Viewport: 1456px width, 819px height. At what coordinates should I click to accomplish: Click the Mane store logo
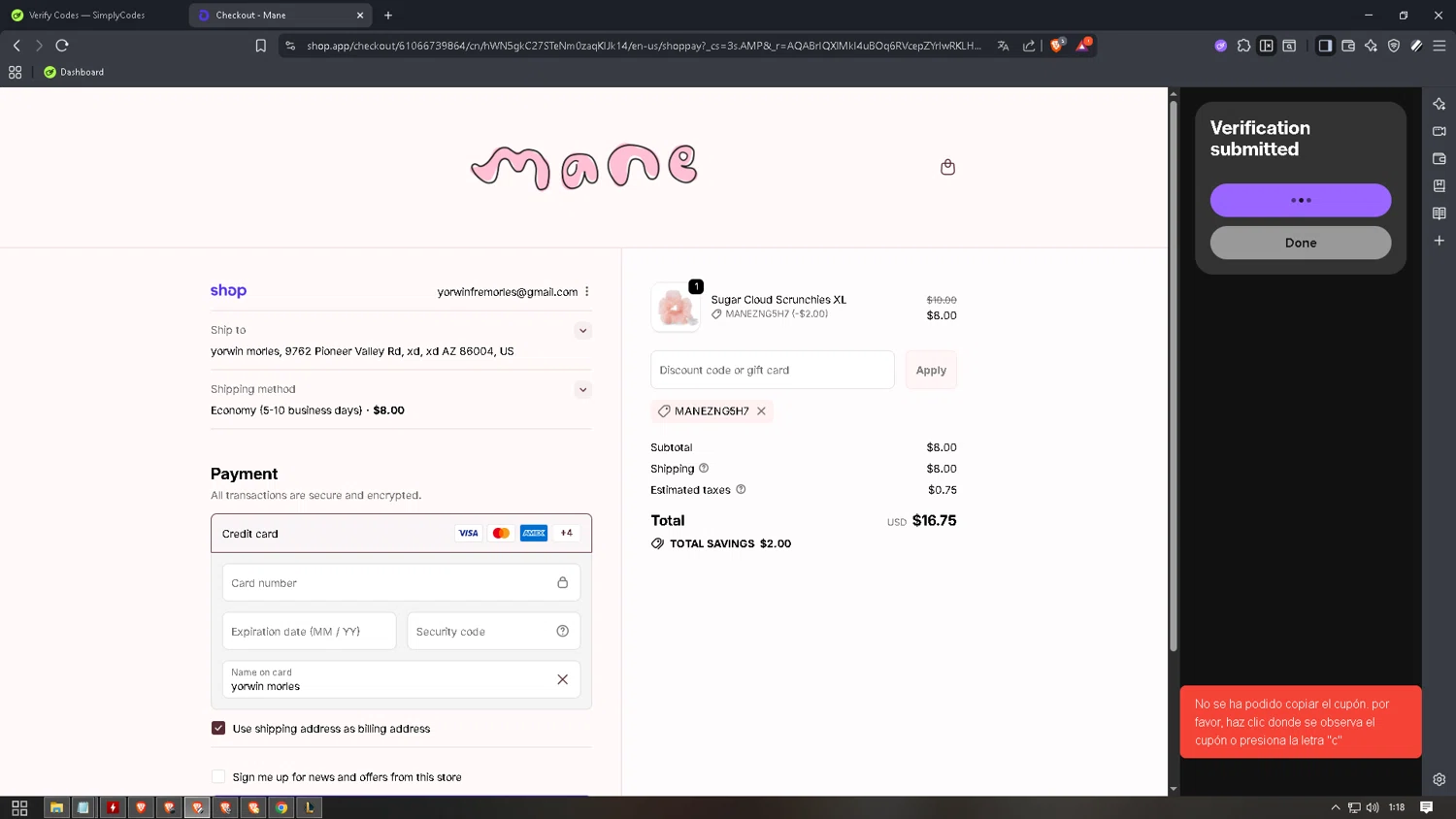coord(584,167)
